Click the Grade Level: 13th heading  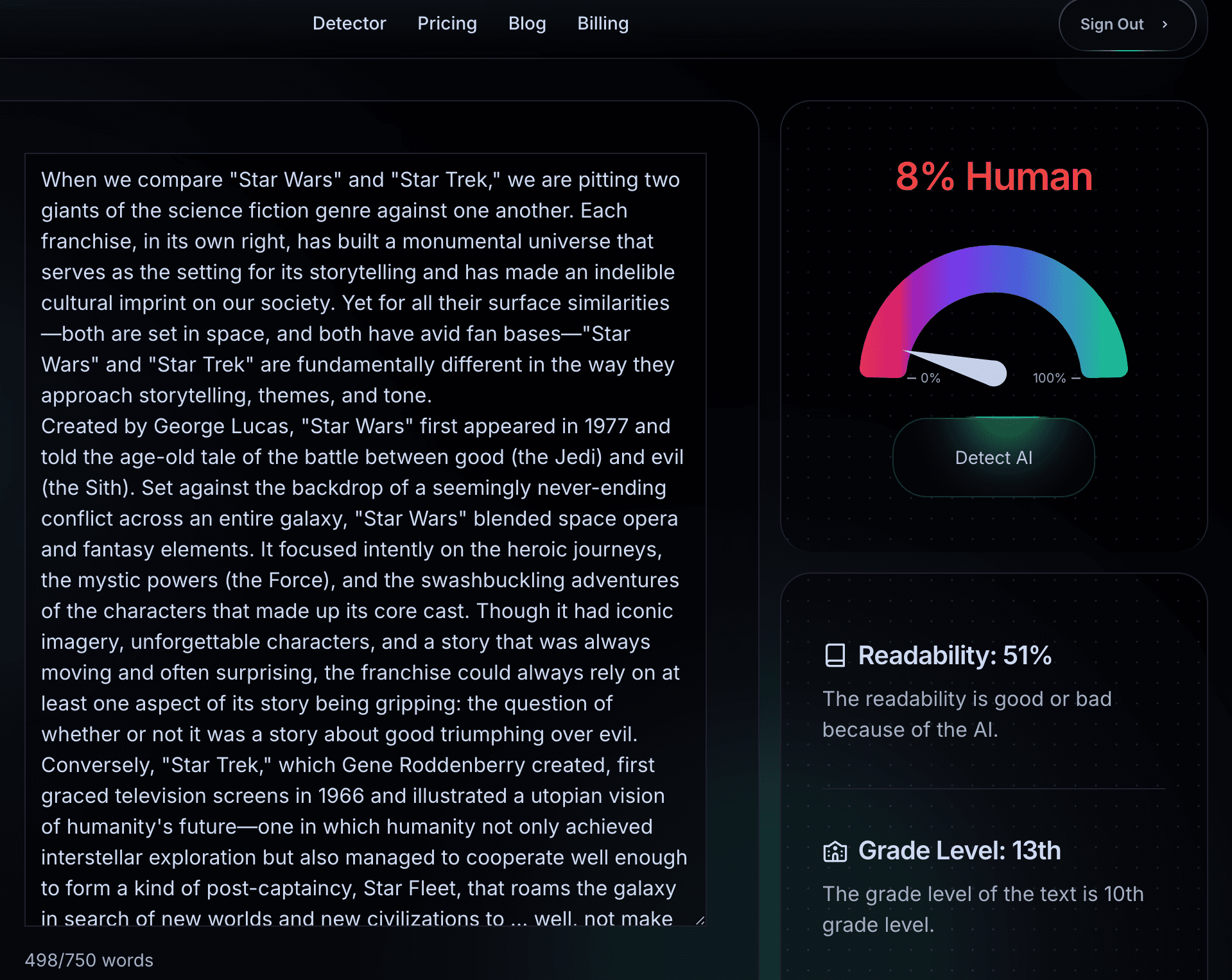click(x=959, y=850)
